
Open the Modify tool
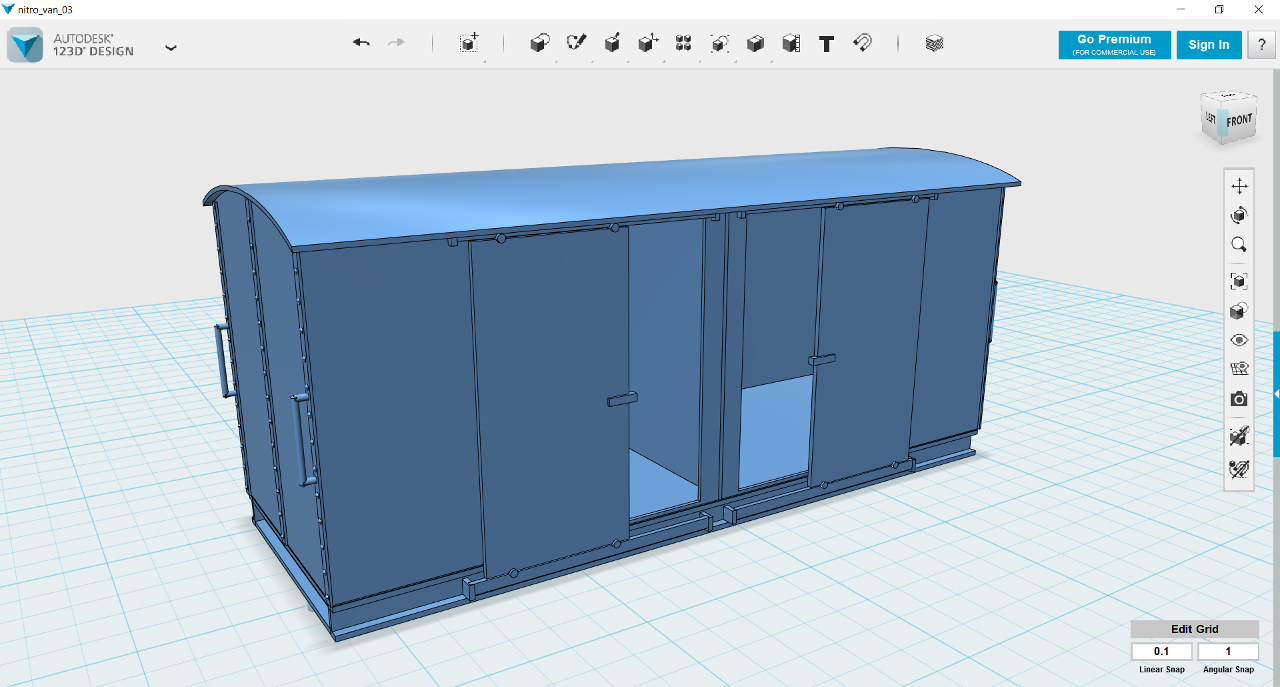[648, 43]
